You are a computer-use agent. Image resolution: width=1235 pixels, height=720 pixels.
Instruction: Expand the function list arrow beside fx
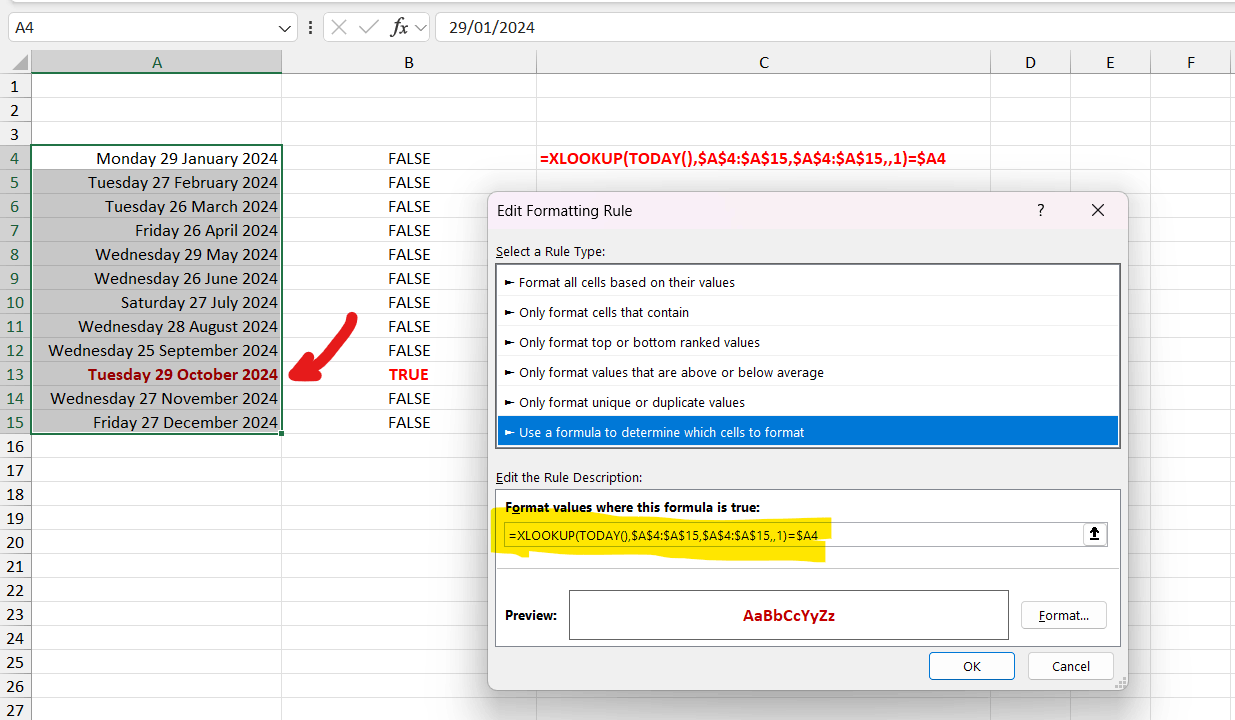420,28
